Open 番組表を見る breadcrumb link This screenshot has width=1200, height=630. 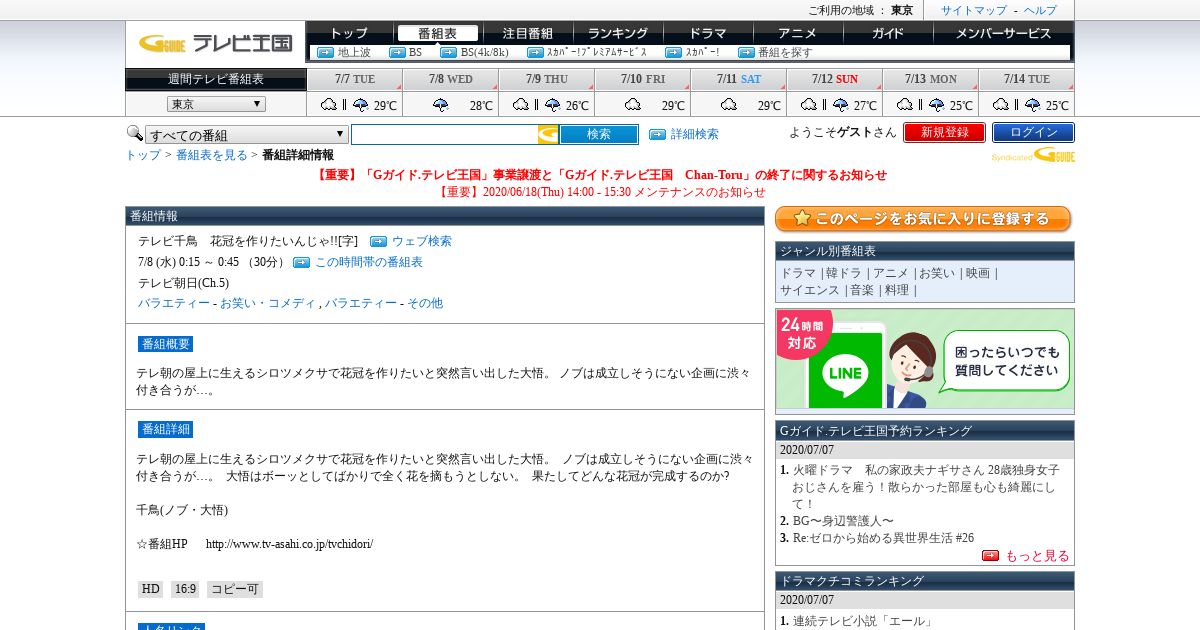pyautogui.click(x=211, y=155)
